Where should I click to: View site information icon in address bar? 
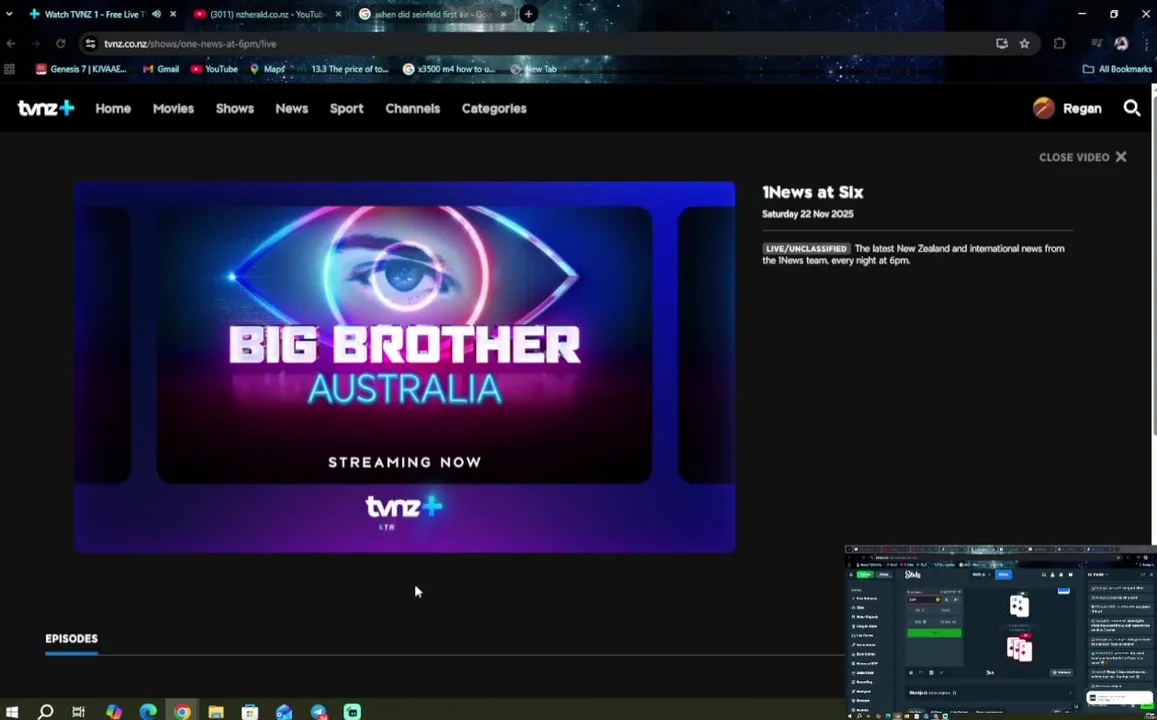[x=90, y=44]
